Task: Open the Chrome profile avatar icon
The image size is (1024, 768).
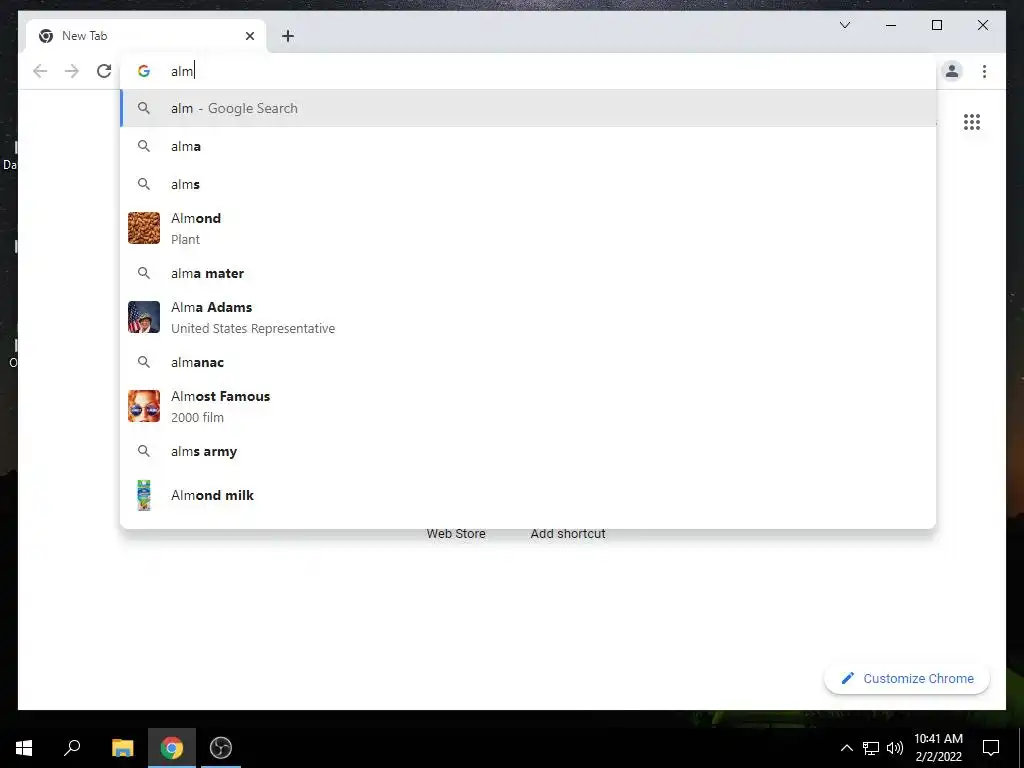Action: [952, 71]
